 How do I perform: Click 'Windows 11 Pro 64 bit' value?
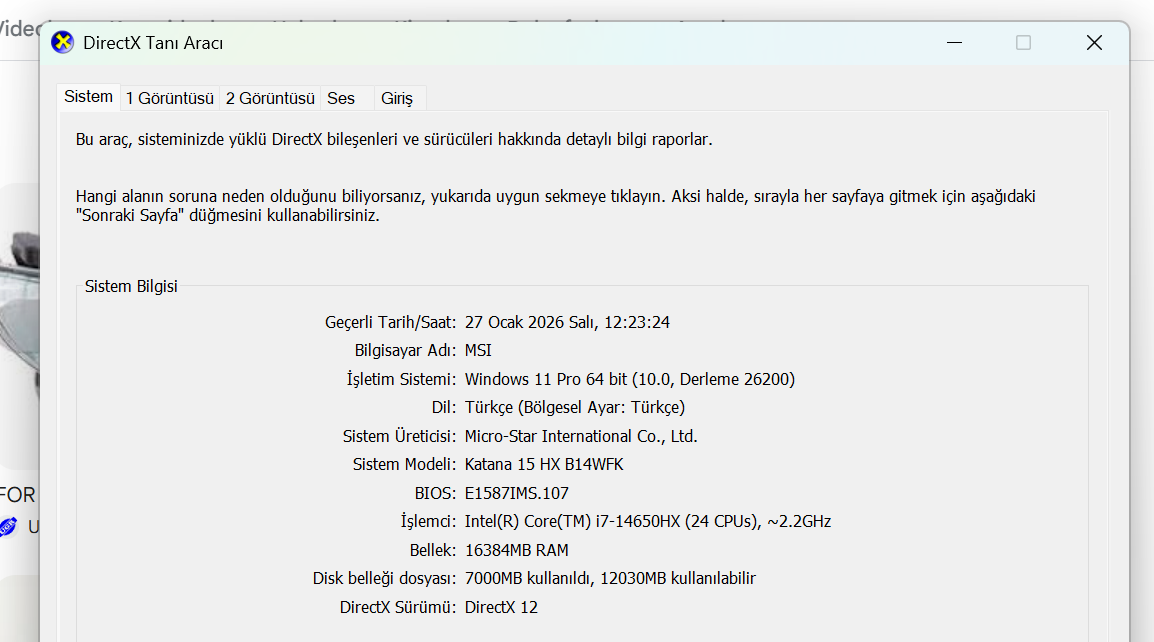click(546, 379)
